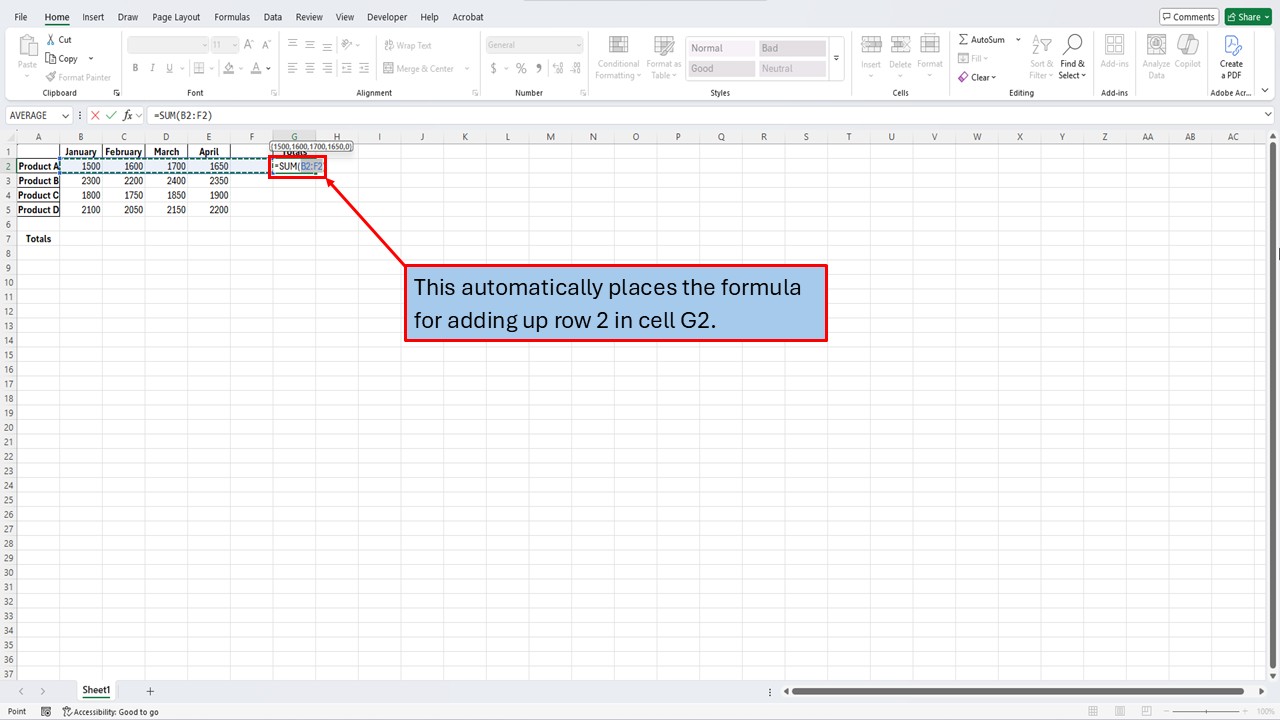Apply bold formatting from the Font group
Viewport: 1280px width, 720px height.
[x=135, y=67]
